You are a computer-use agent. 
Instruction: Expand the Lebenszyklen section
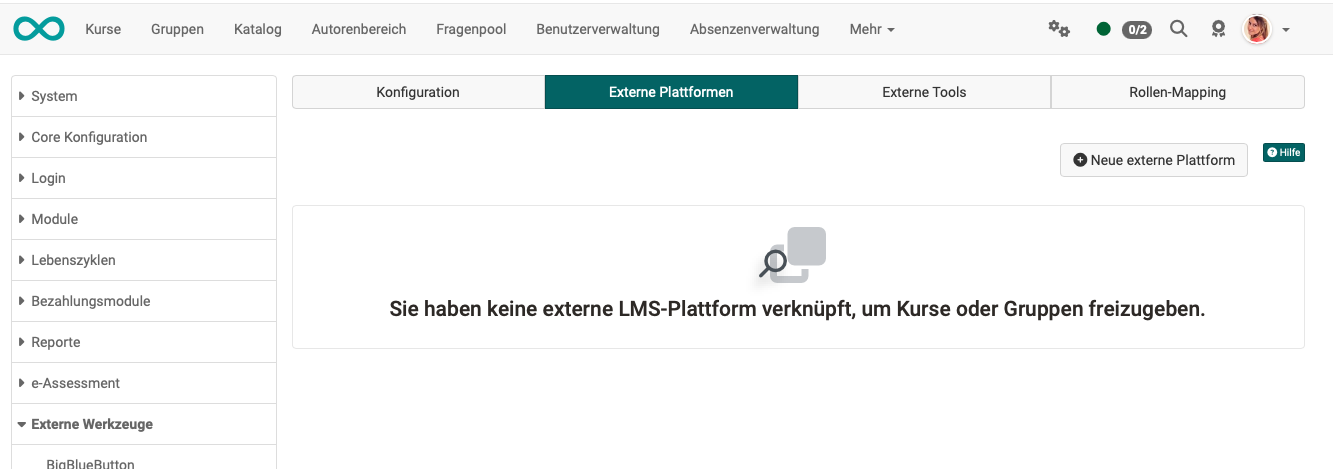[144, 260]
